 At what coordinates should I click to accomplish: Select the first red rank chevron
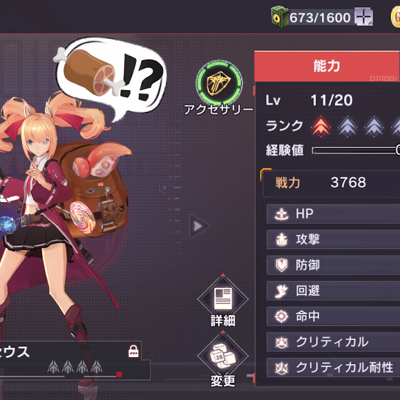point(321,126)
